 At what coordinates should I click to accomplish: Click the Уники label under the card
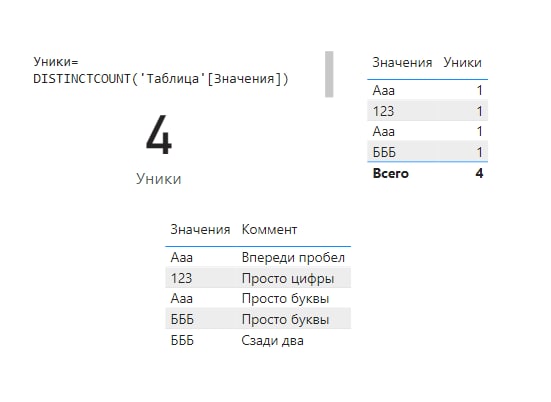pyautogui.click(x=159, y=179)
